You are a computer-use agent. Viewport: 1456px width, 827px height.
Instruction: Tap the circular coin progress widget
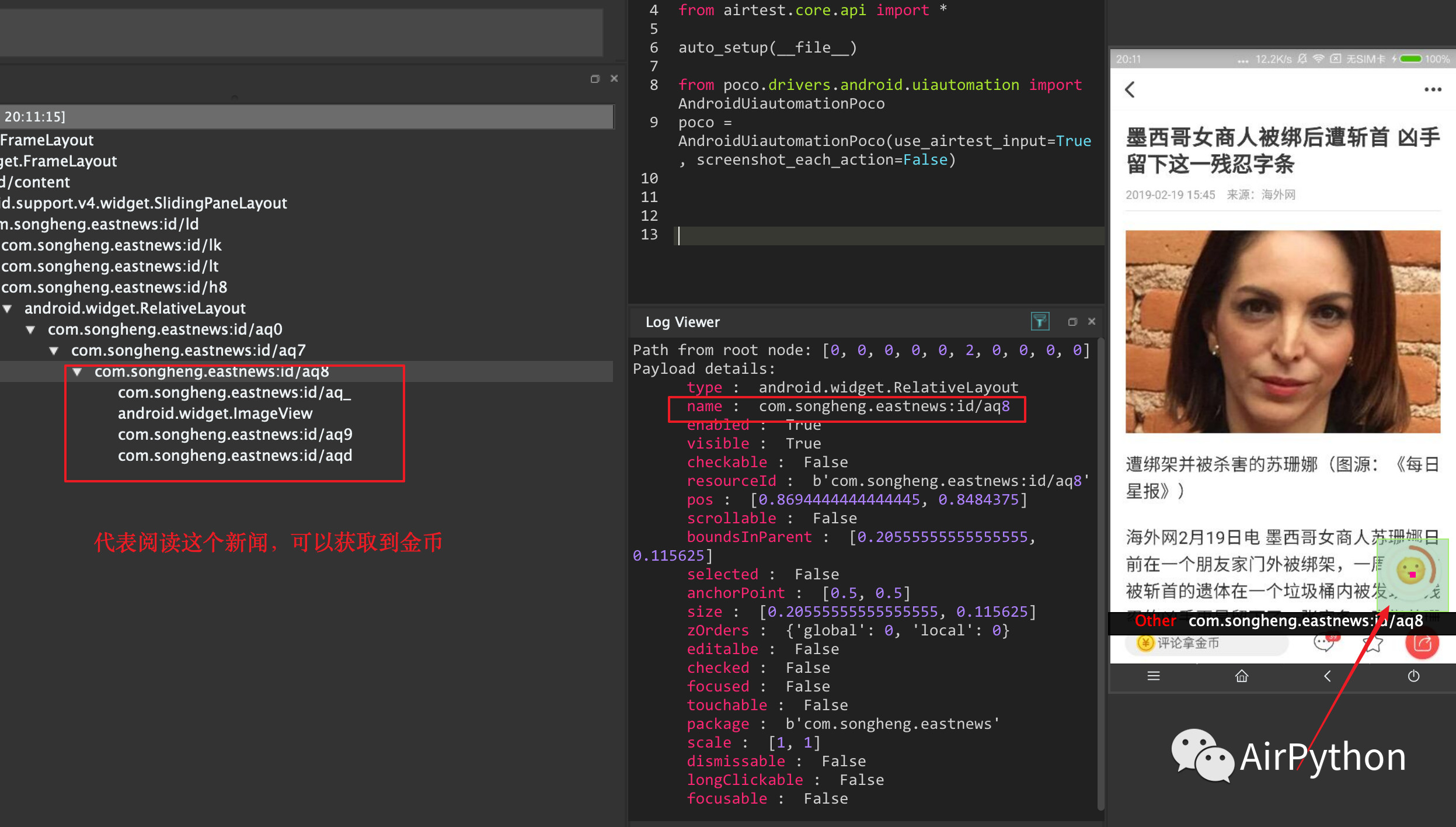point(1412,572)
